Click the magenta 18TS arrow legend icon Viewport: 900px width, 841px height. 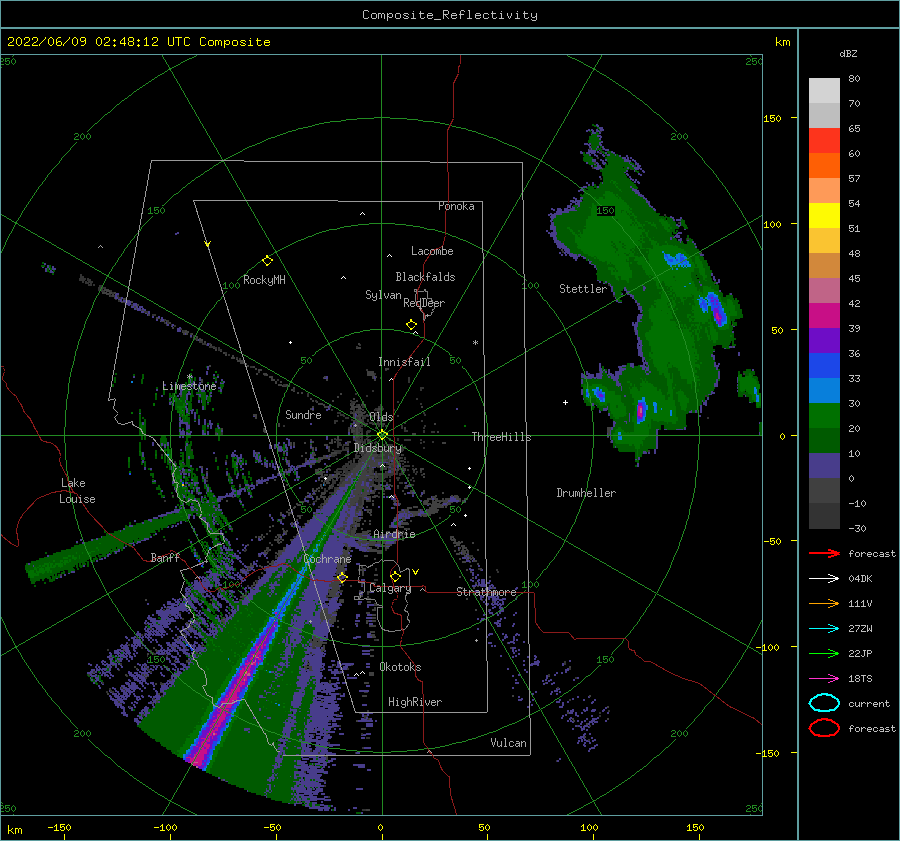[x=824, y=679]
